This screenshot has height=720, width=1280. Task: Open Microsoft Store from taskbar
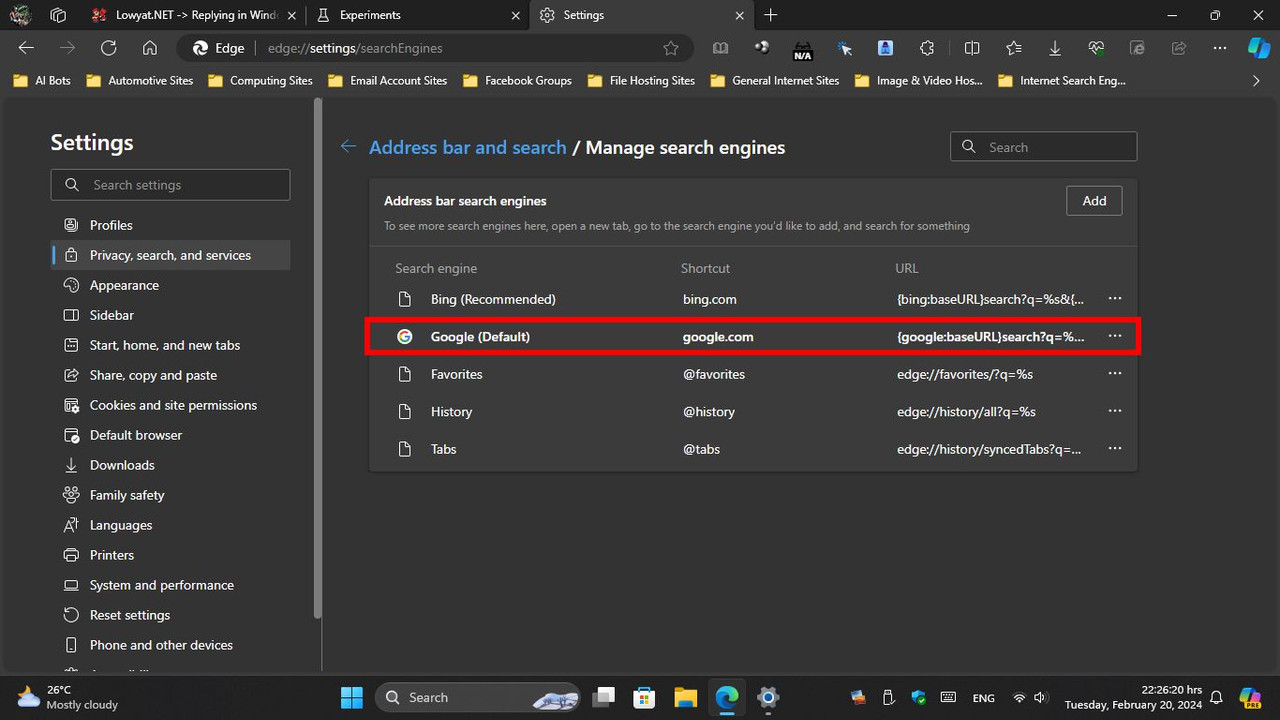tap(644, 697)
